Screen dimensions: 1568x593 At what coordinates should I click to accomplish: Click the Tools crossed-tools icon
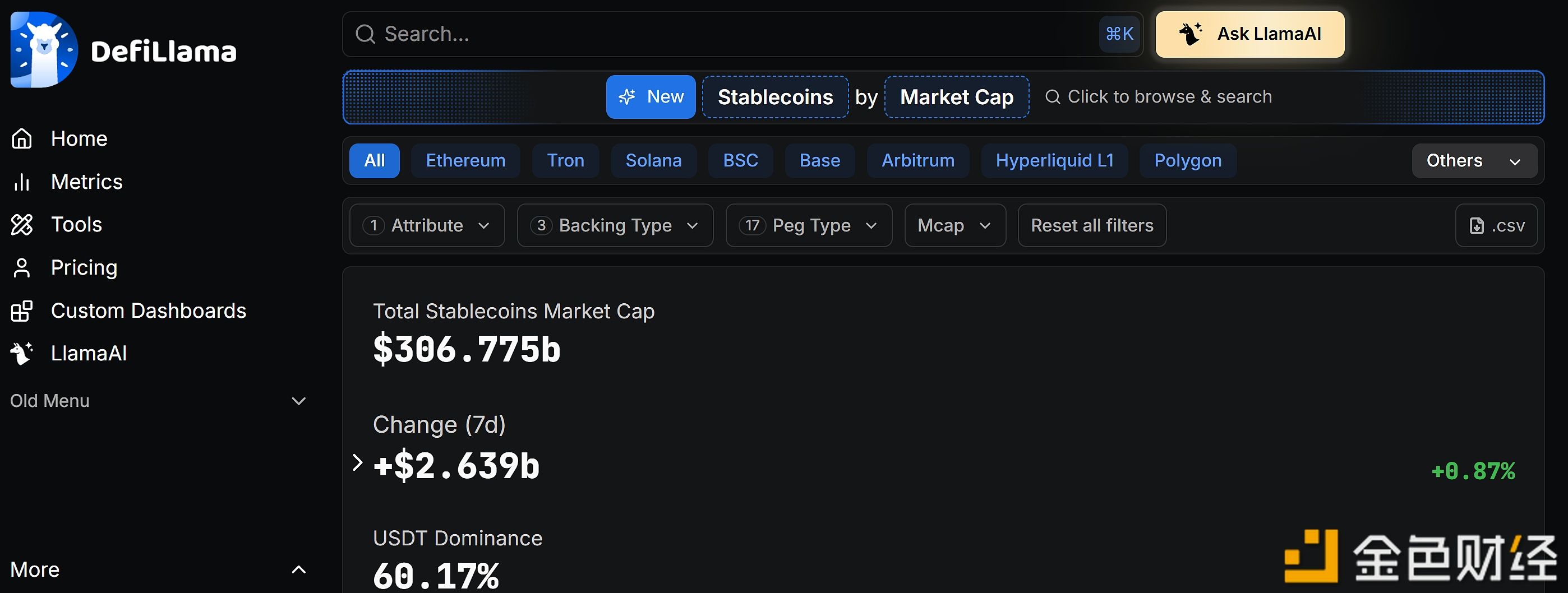pyautogui.click(x=22, y=224)
